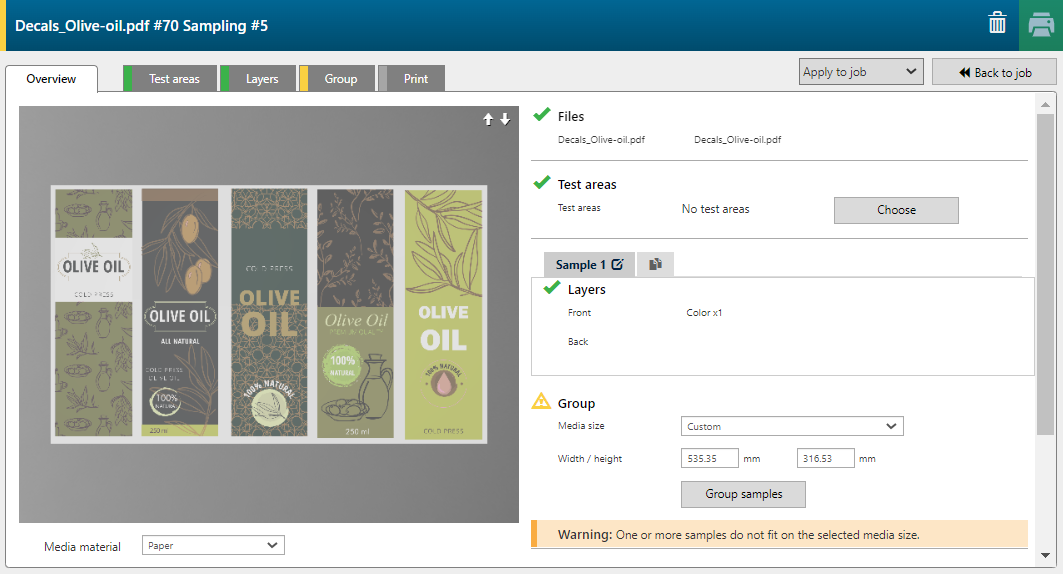Click the trash can delete icon
Image resolution: width=1063 pixels, height=574 pixels.
[x=997, y=24]
